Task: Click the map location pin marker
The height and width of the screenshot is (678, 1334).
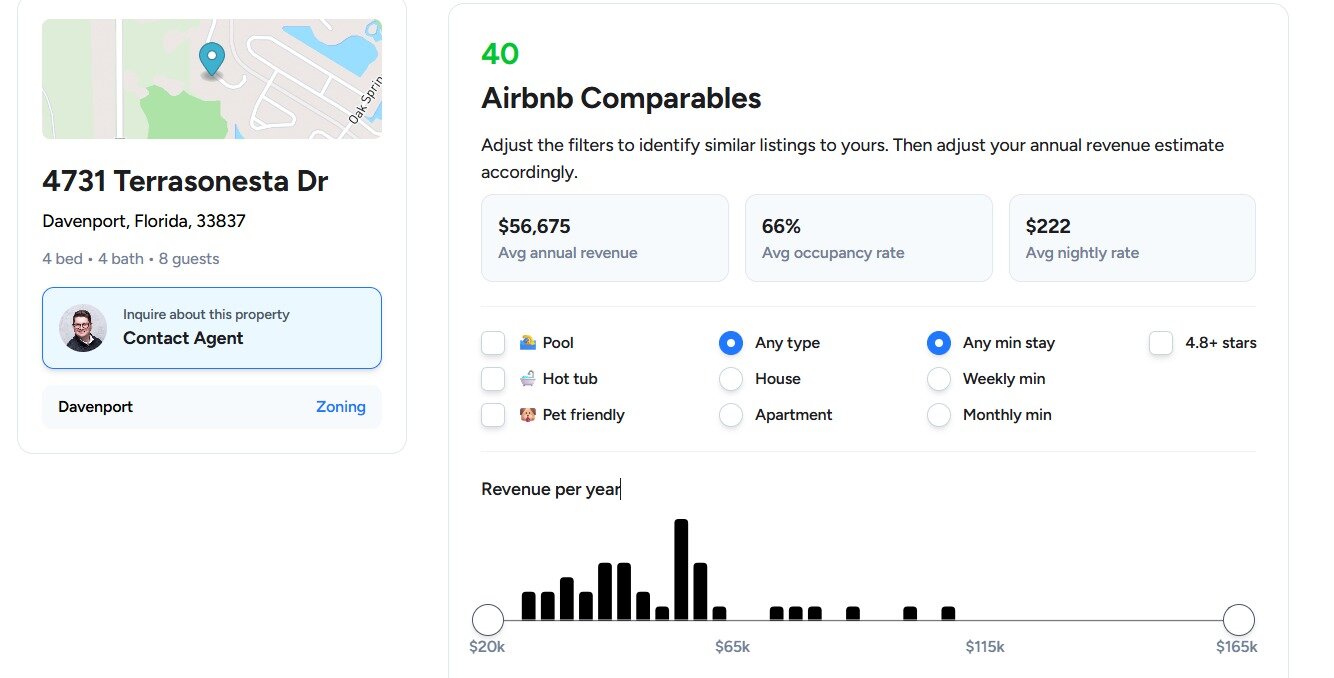Action: click(211, 59)
